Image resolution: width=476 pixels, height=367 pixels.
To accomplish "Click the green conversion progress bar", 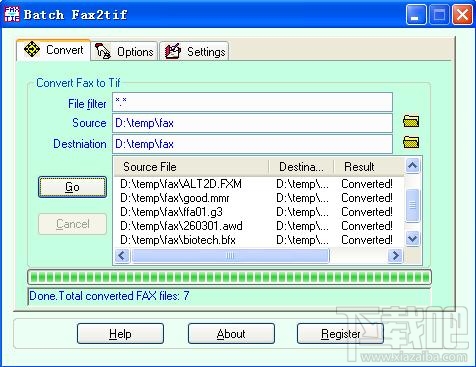I will pyautogui.click(x=229, y=277).
